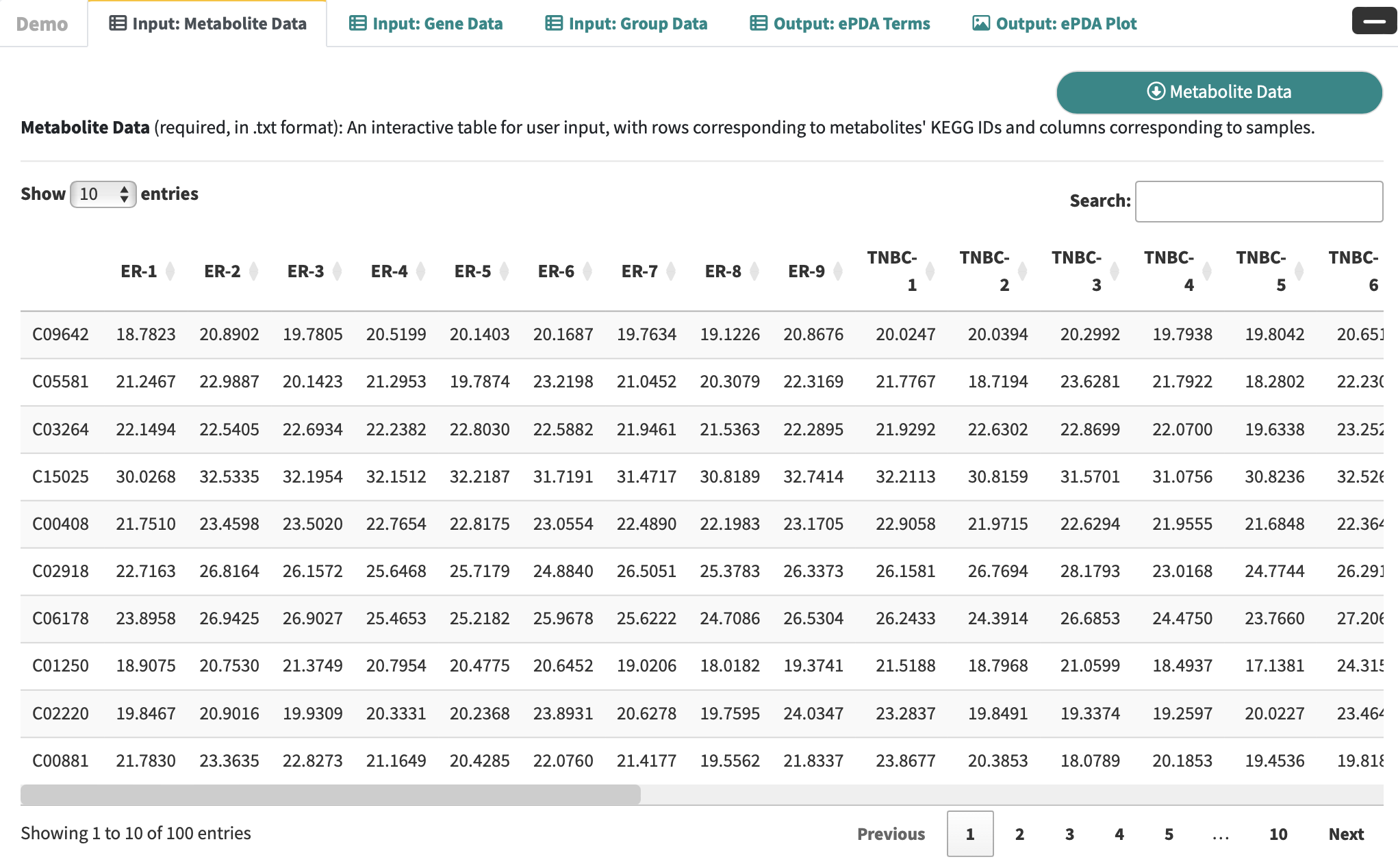The height and width of the screenshot is (868, 1398).
Task: Click the horizontal table scrollbar
Action: [330, 794]
